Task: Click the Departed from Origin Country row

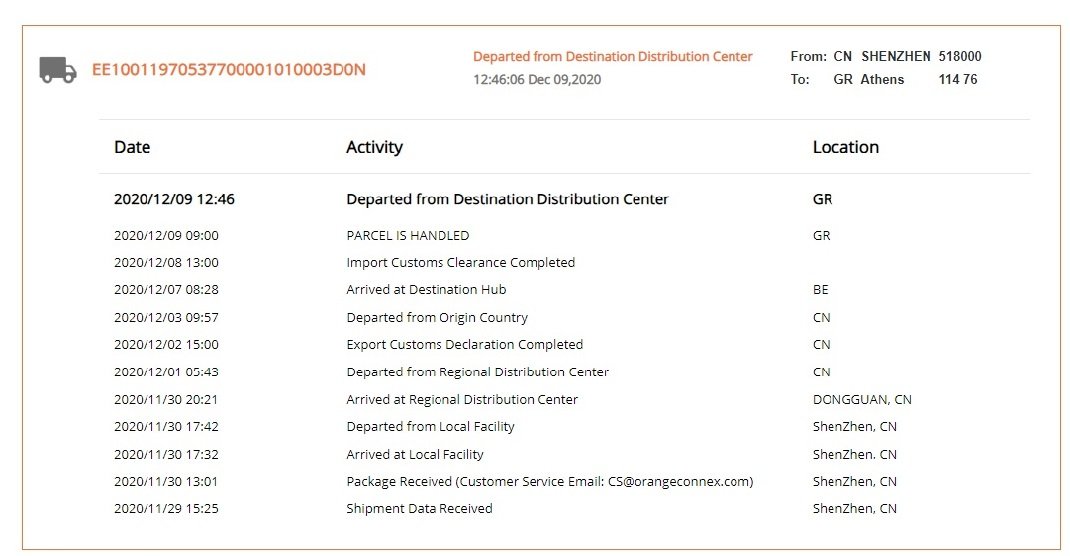Action: 436,318
